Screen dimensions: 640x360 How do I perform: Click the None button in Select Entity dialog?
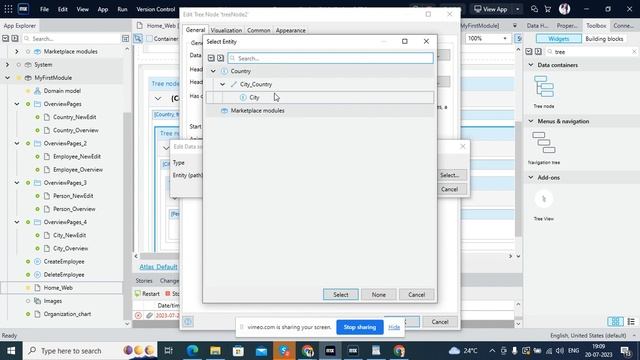[378, 294]
